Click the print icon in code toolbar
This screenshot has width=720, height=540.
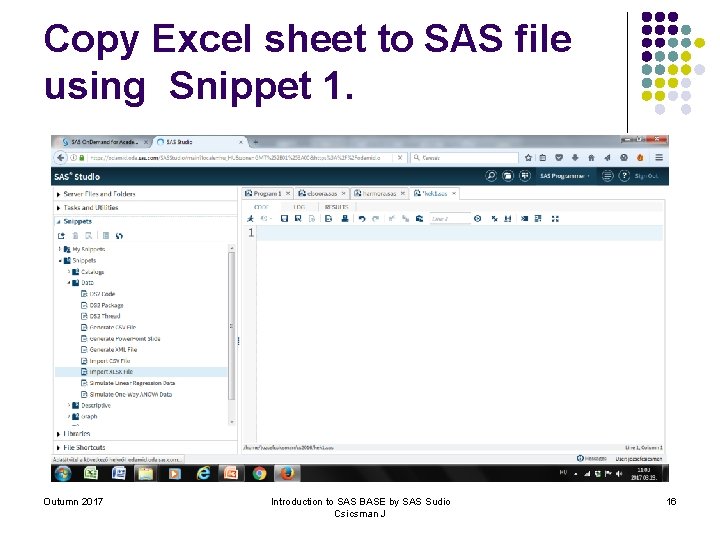pos(344,219)
